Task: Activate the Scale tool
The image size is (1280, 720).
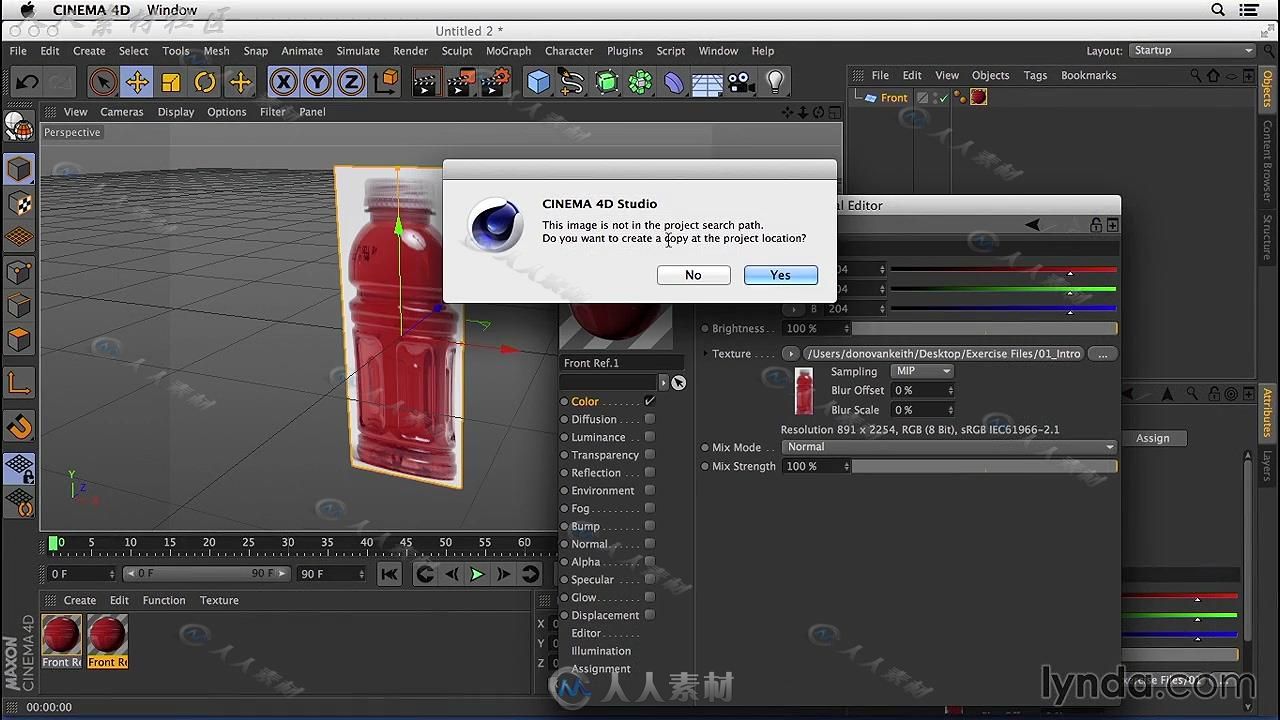Action: pyautogui.click(x=171, y=82)
